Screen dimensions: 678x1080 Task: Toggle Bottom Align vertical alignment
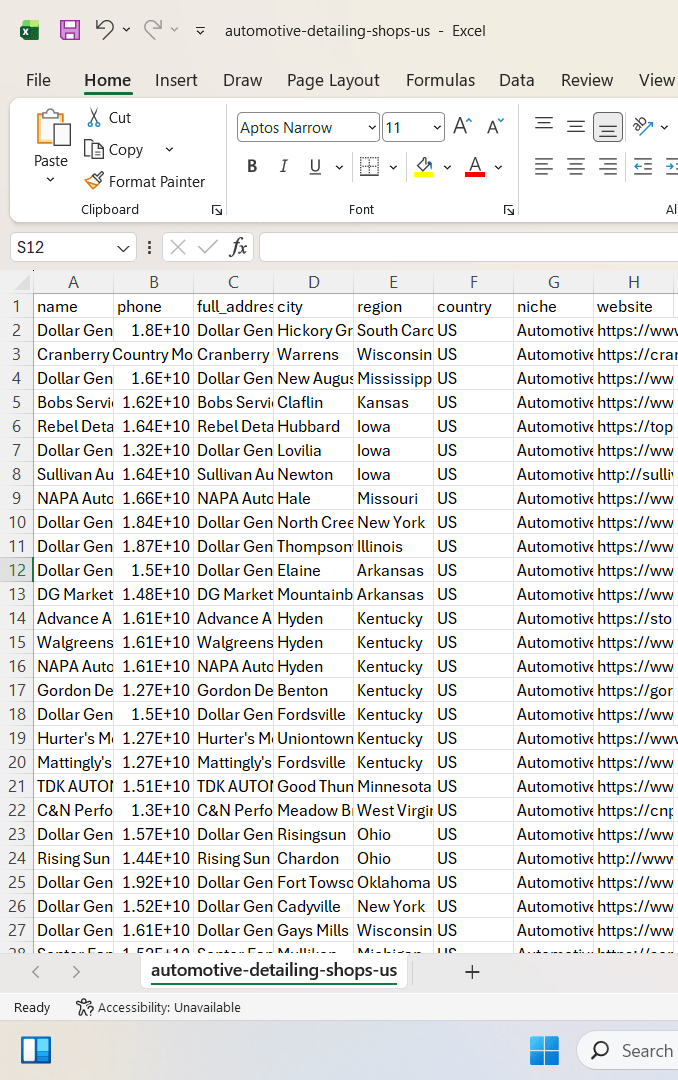(608, 127)
